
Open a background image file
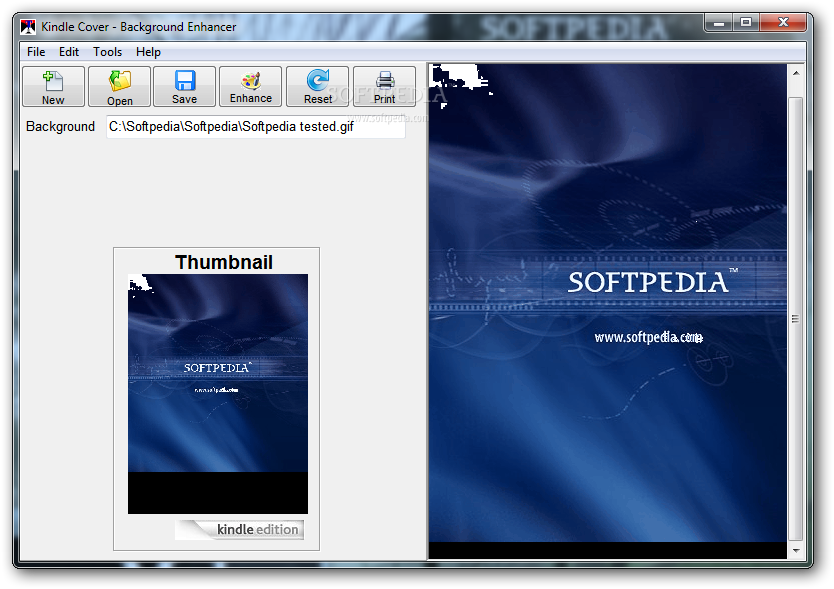pyautogui.click(x=120, y=86)
